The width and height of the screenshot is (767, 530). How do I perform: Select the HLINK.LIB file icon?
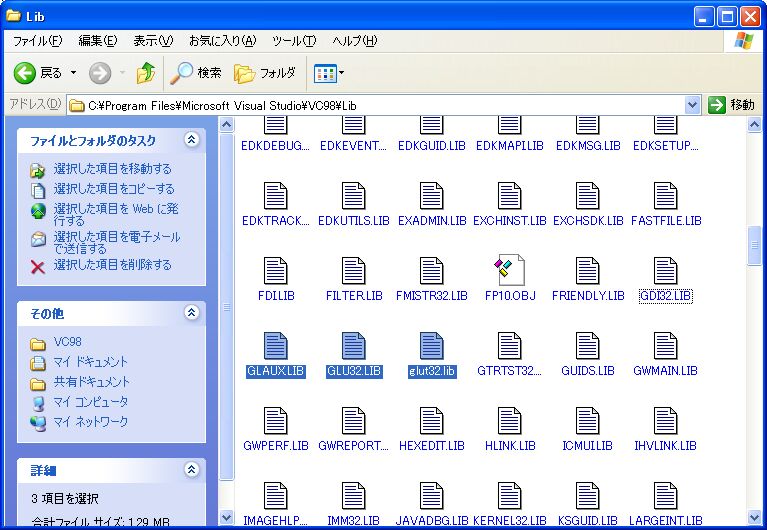[x=509, y=420]
